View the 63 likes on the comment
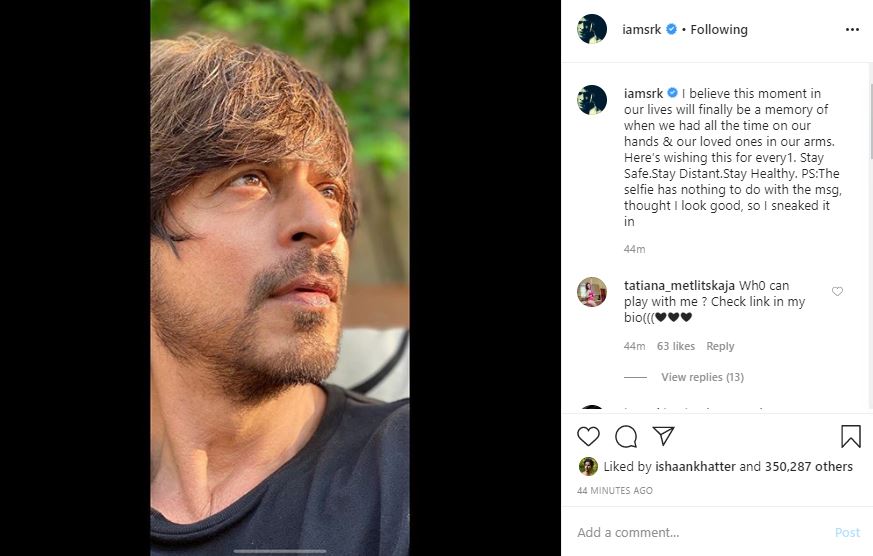This screenshot has width=873, height=556. (x=676, y=346)
